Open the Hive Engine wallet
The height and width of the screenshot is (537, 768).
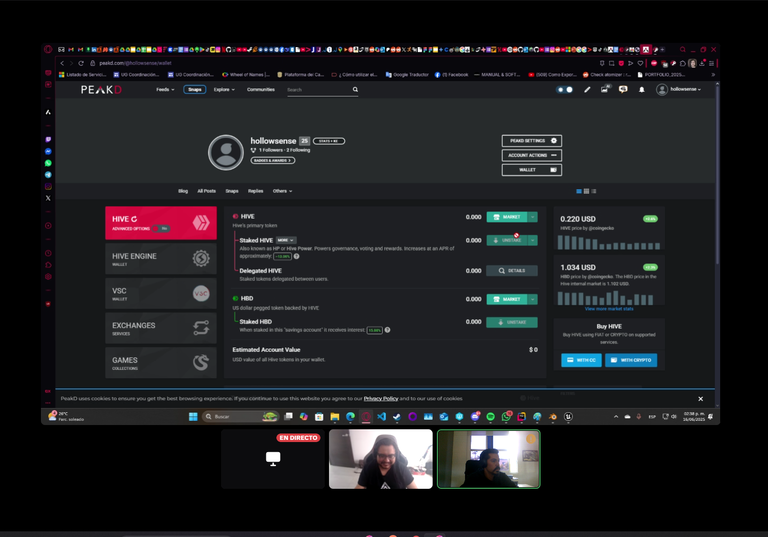pyautogui.click(x=161, y=258)
